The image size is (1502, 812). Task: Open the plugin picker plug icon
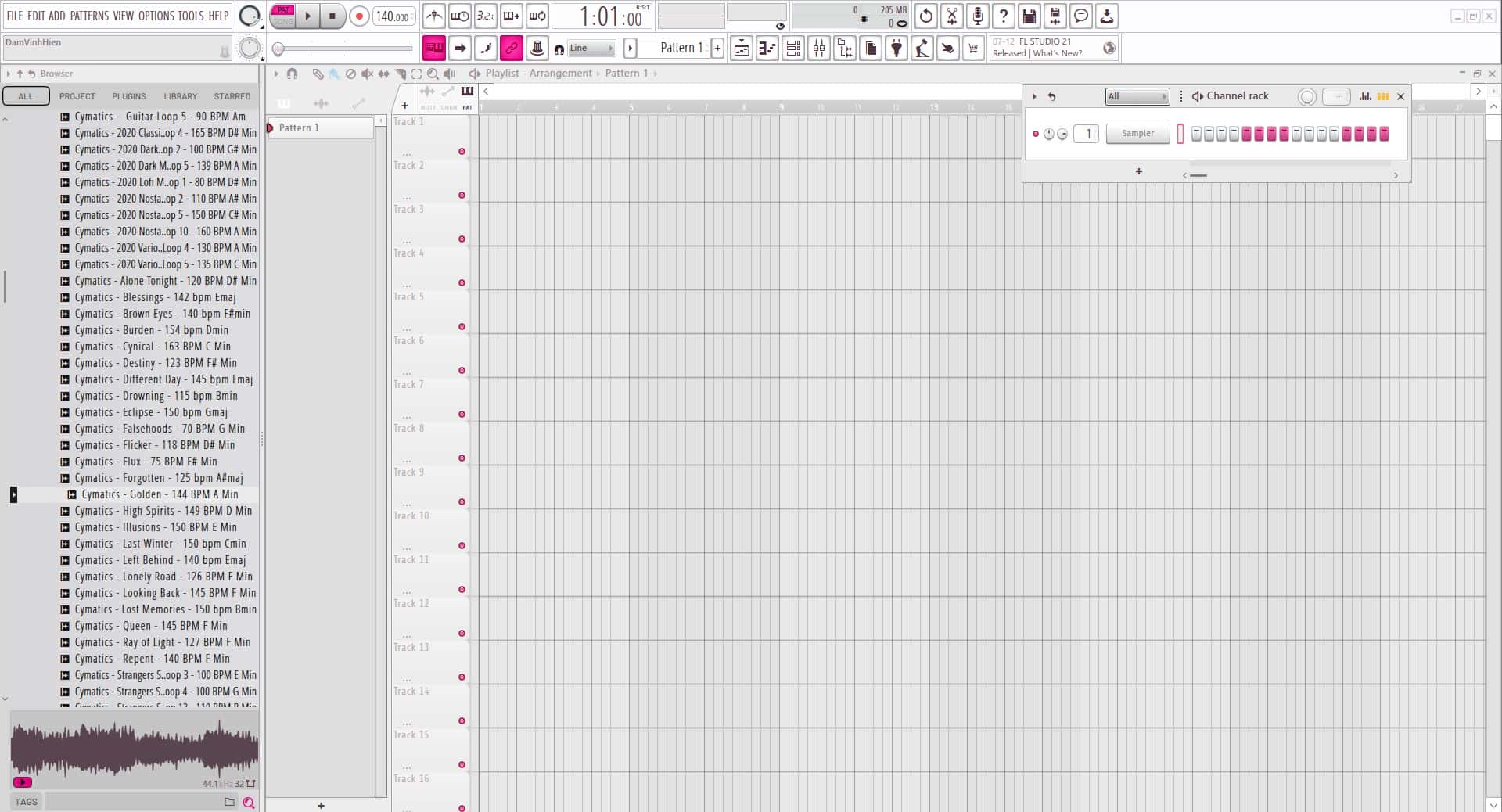897,49
